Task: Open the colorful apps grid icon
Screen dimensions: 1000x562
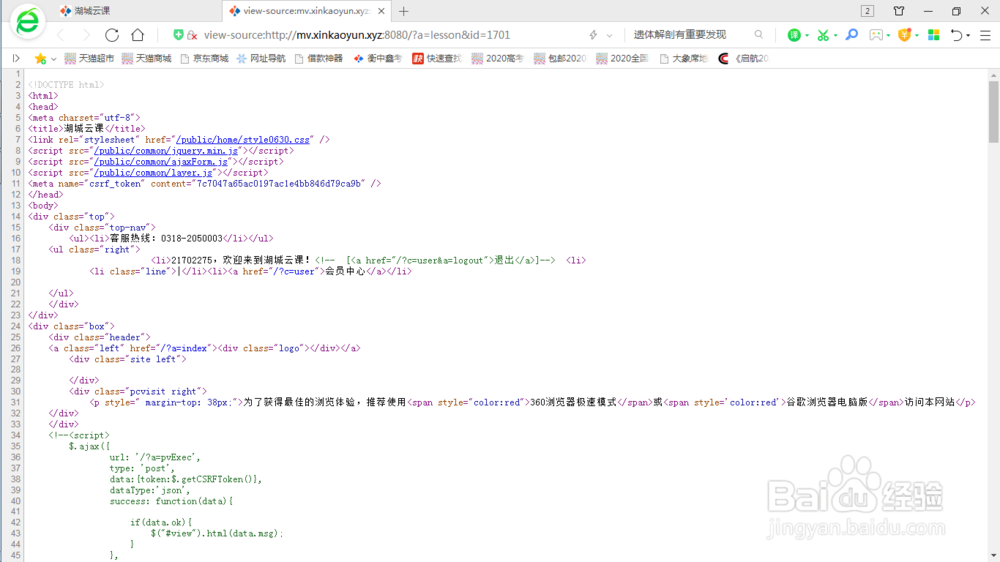Action: pos(934,35)
